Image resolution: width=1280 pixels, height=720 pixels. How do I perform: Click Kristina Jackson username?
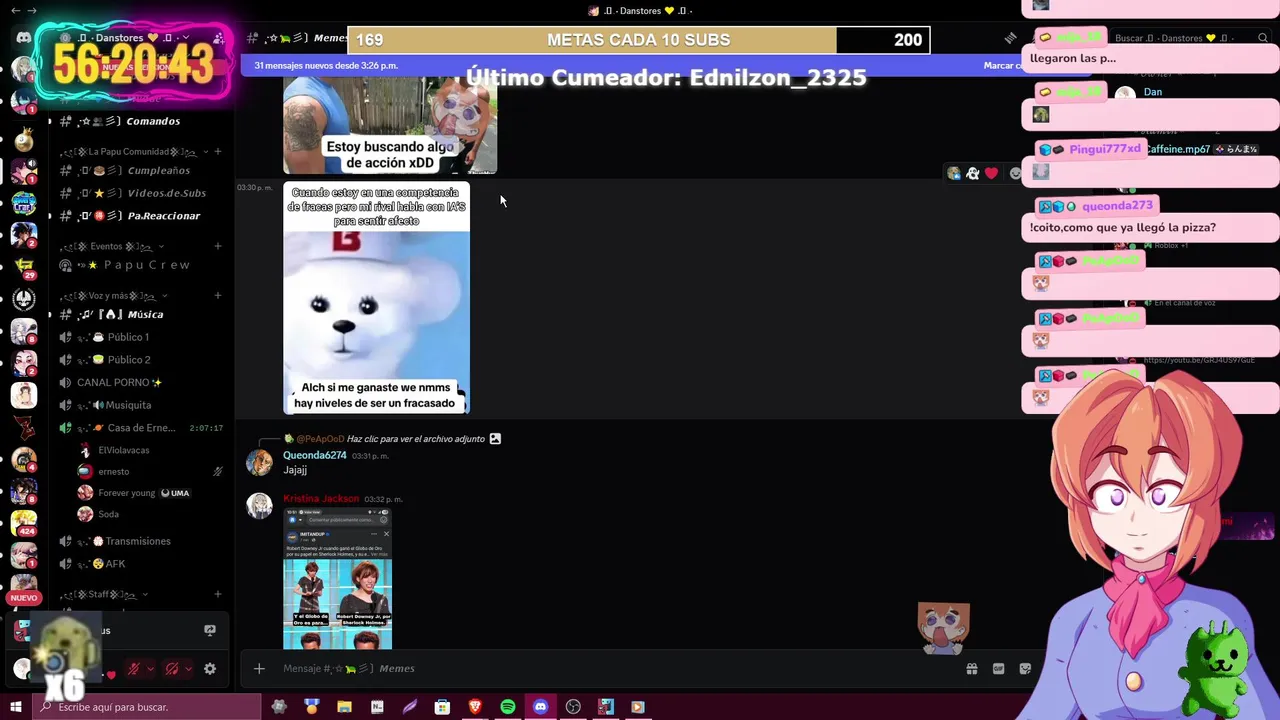coord(321,498)
